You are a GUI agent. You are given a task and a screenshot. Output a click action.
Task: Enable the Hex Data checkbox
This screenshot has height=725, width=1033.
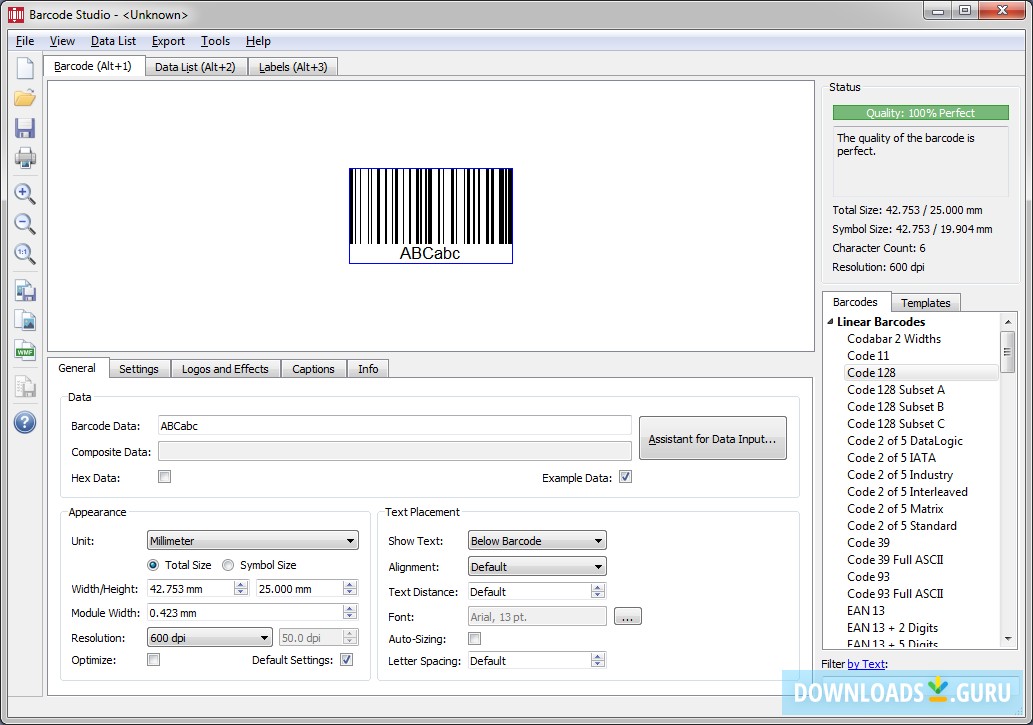coord(164,477)
